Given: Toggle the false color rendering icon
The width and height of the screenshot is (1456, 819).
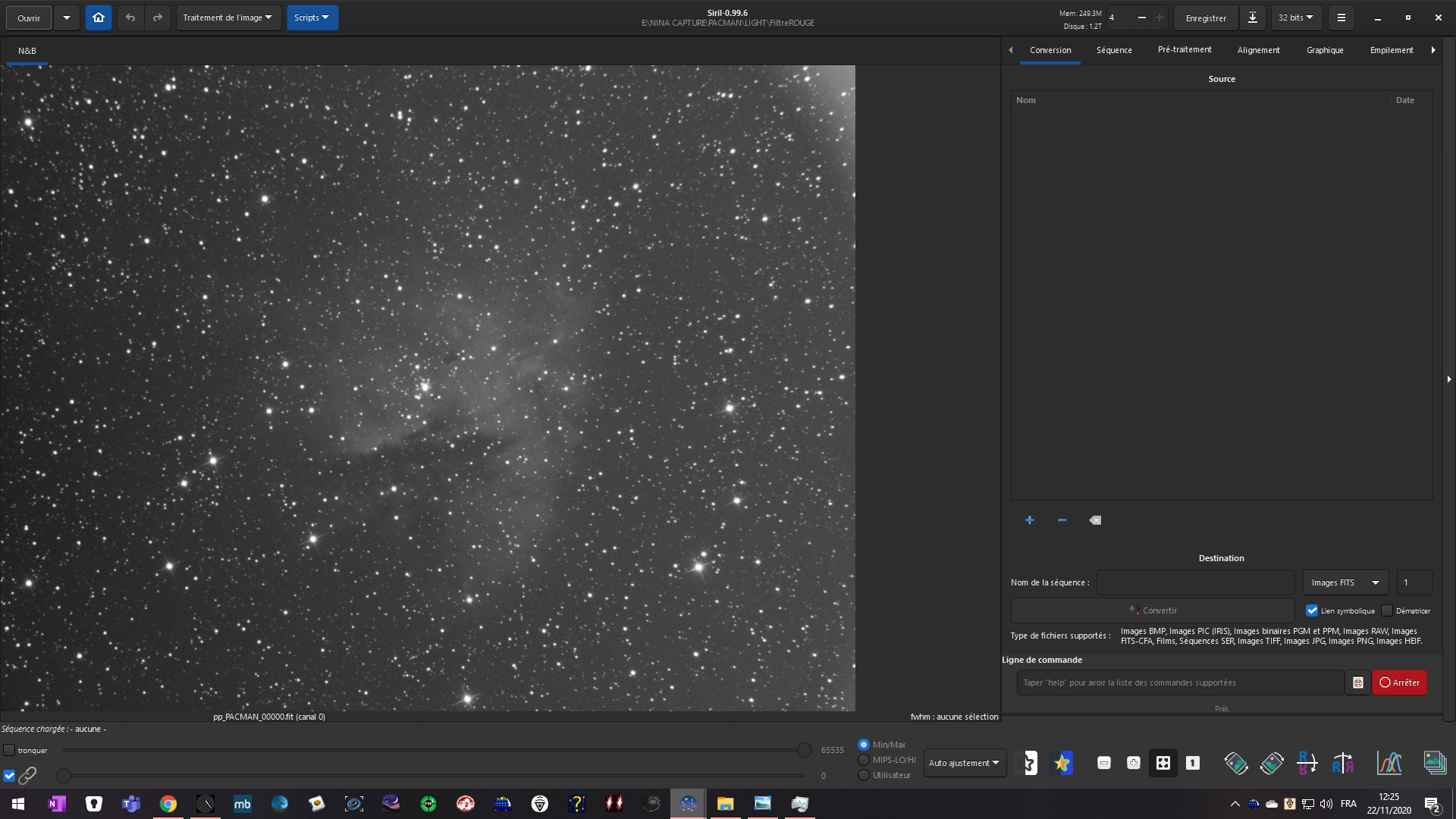Looking at the screenshot, I should click(1062, 763).
